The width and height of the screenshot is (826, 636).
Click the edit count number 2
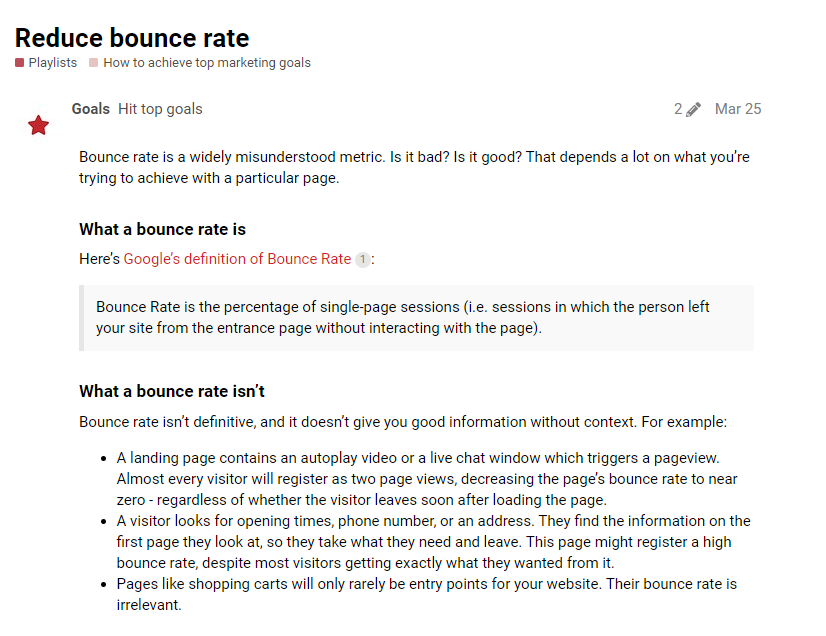(x=678, y=109)
